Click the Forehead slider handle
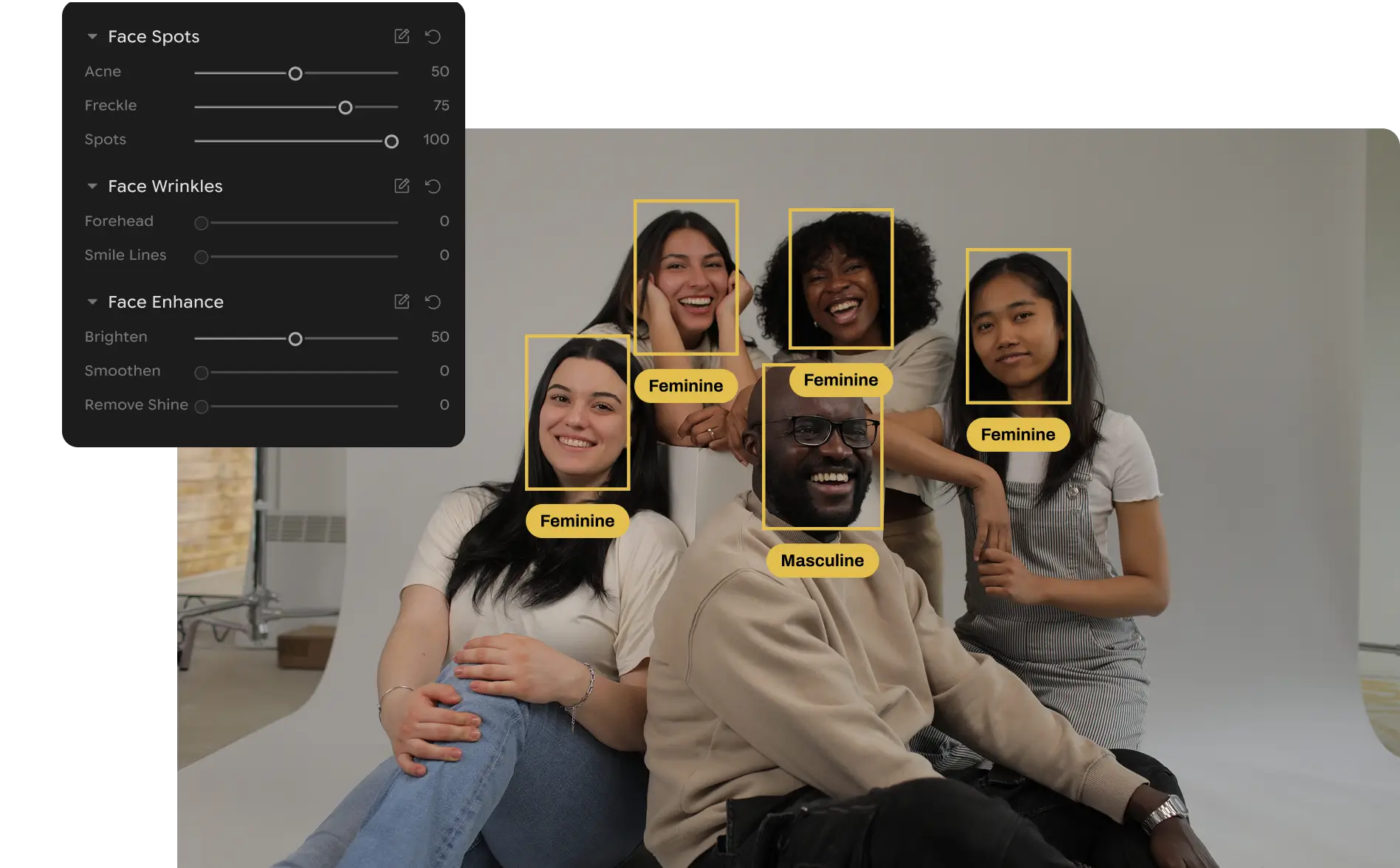The image size is (1400, 868). click(x=201, y=223)
